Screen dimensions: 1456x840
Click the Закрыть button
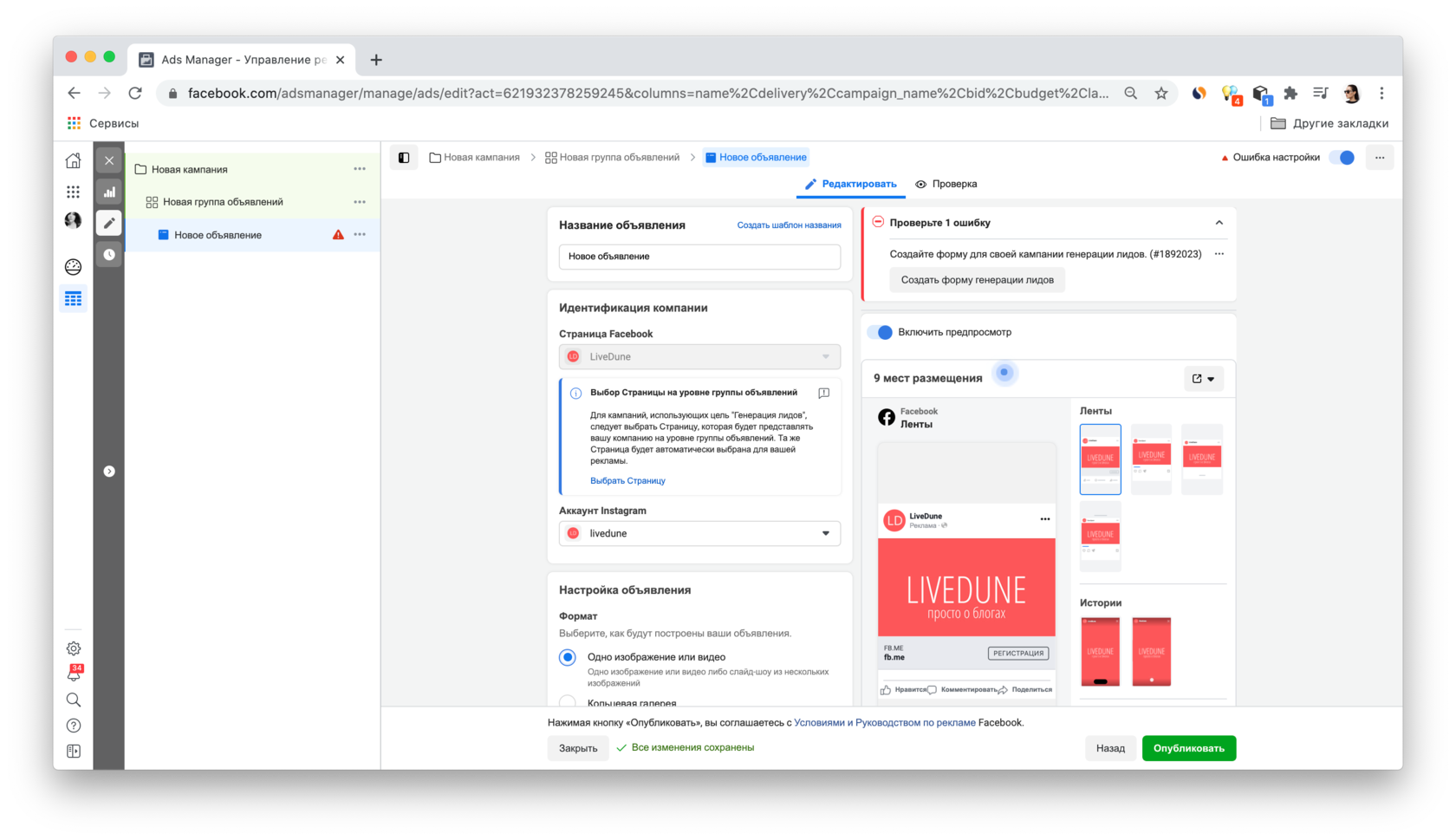[x=578, y=748]
